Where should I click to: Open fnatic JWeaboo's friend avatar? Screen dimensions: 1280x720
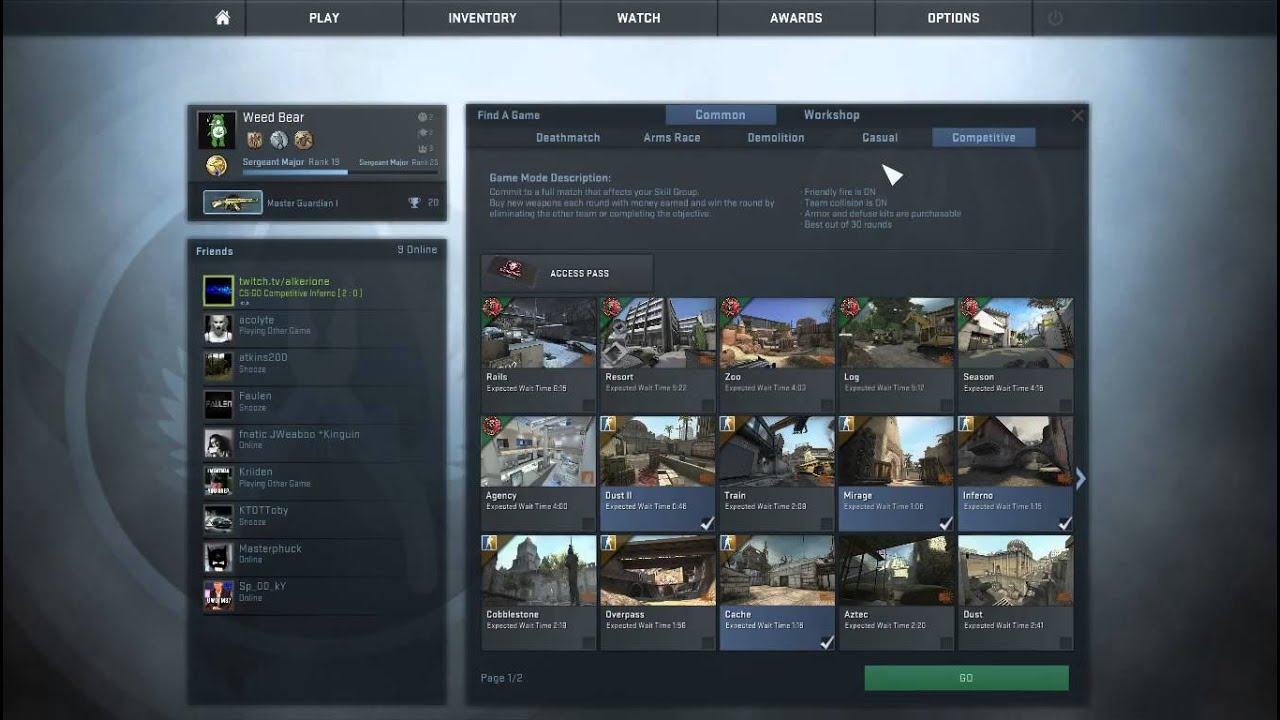coord(218,443)
